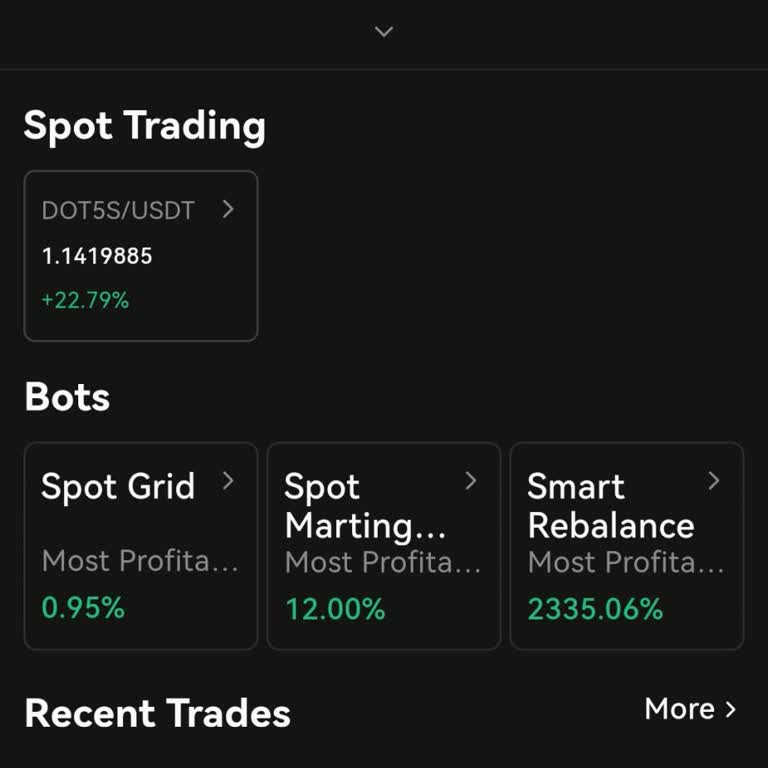The width and height of the screenshot is (768, 768).
Task: Tap the Spot Trading section heading
Action: [144, 127]
